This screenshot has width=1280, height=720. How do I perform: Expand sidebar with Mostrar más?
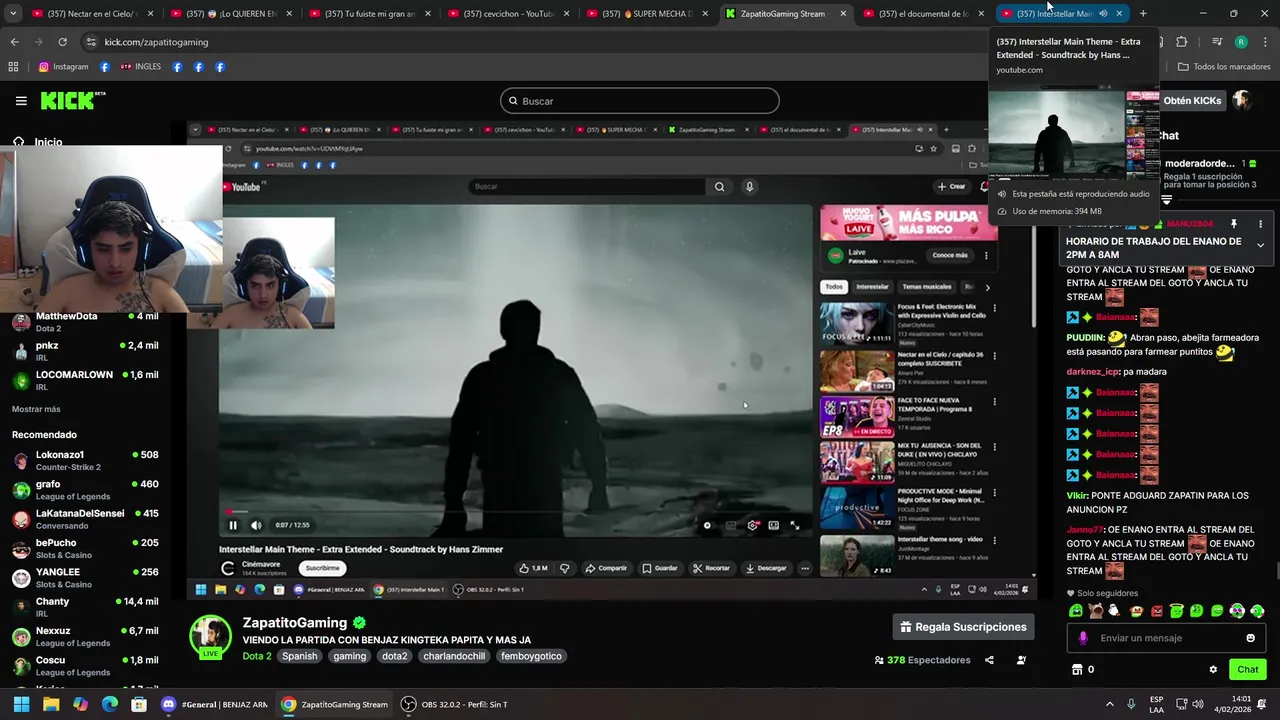pos(36,409)
